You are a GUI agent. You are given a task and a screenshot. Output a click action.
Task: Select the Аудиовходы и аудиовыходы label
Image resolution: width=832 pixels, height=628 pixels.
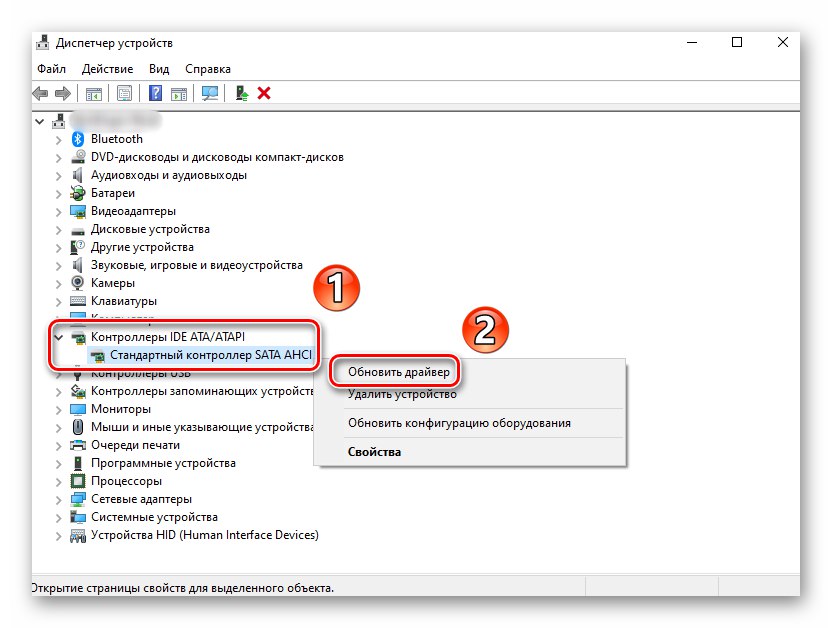[169, 175]
